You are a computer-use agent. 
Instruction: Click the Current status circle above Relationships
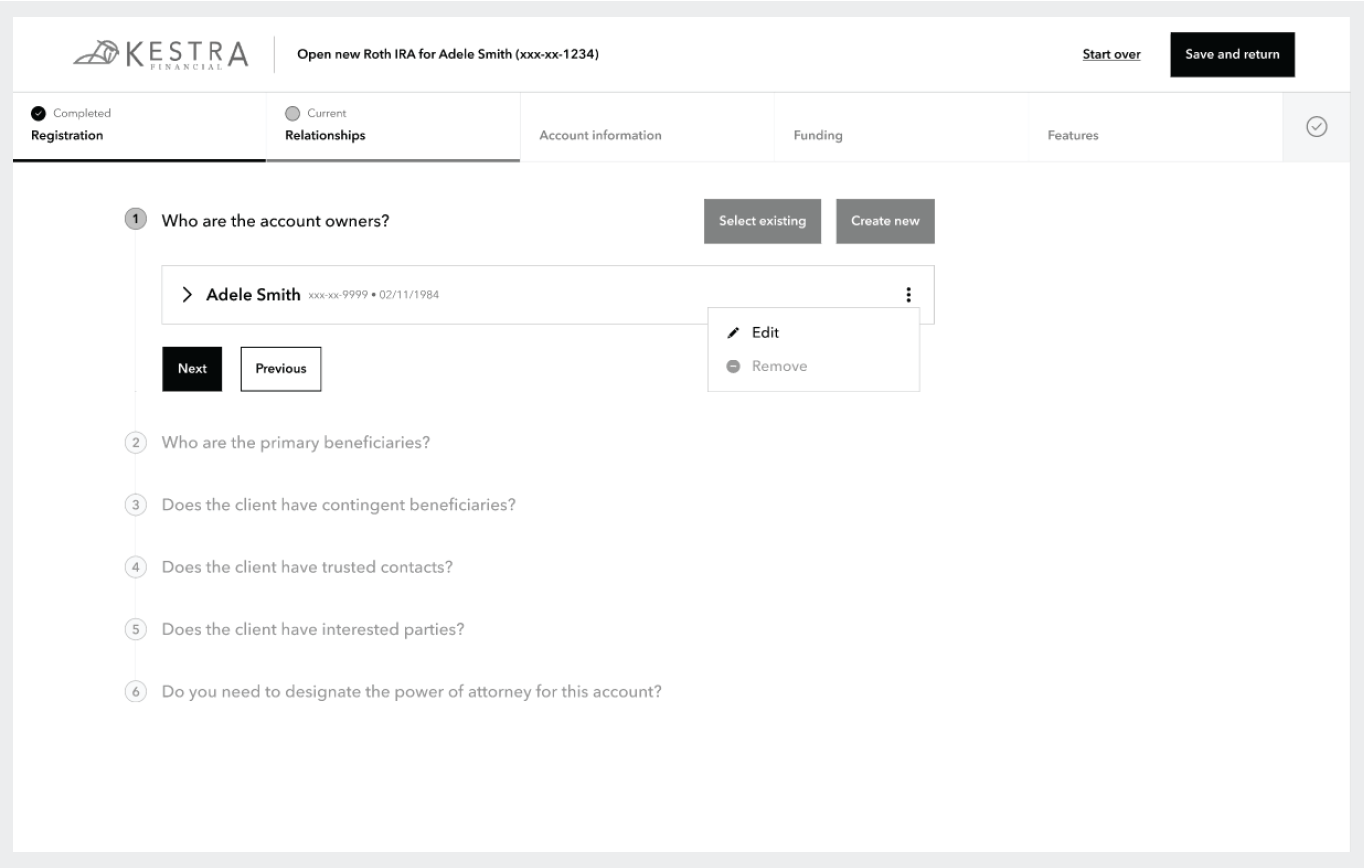point(292,113)
